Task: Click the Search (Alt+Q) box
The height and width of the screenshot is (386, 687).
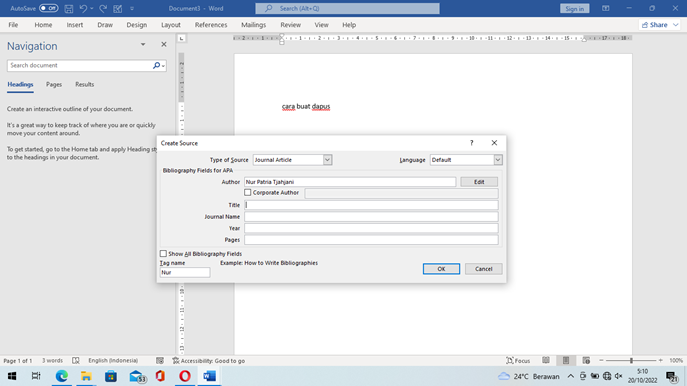Action: [347, 8]
